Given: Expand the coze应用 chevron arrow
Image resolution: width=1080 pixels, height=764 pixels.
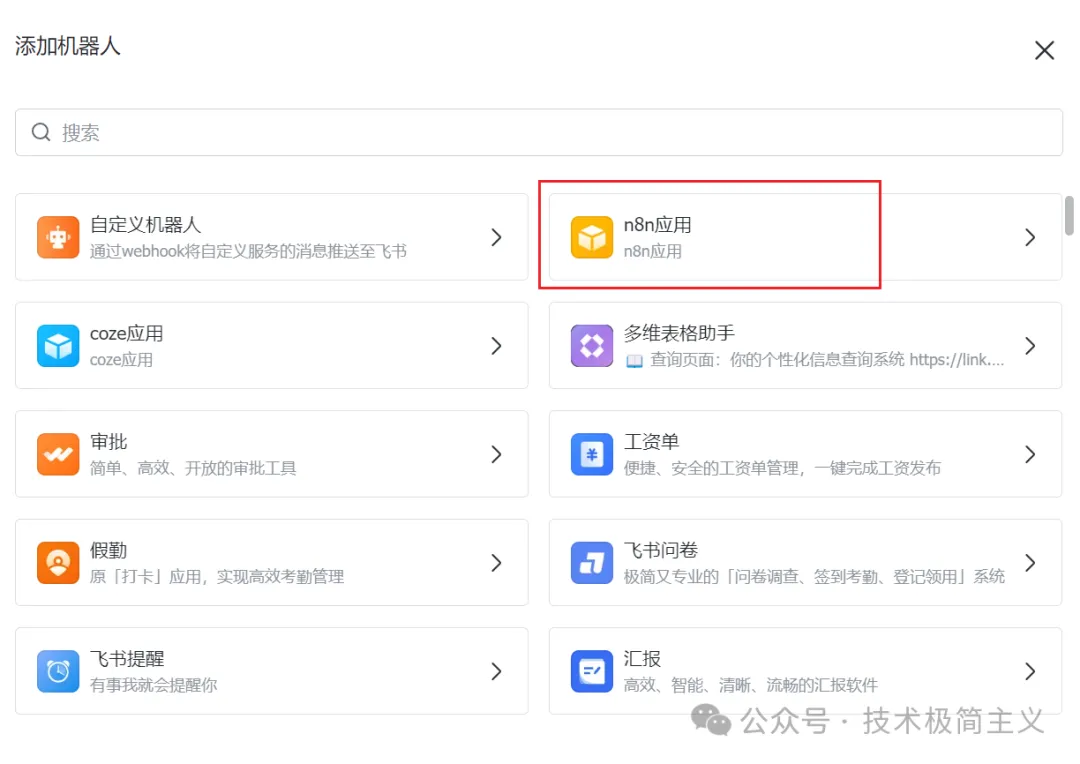Looking at the screenshot, I should (x=497, y=346).
